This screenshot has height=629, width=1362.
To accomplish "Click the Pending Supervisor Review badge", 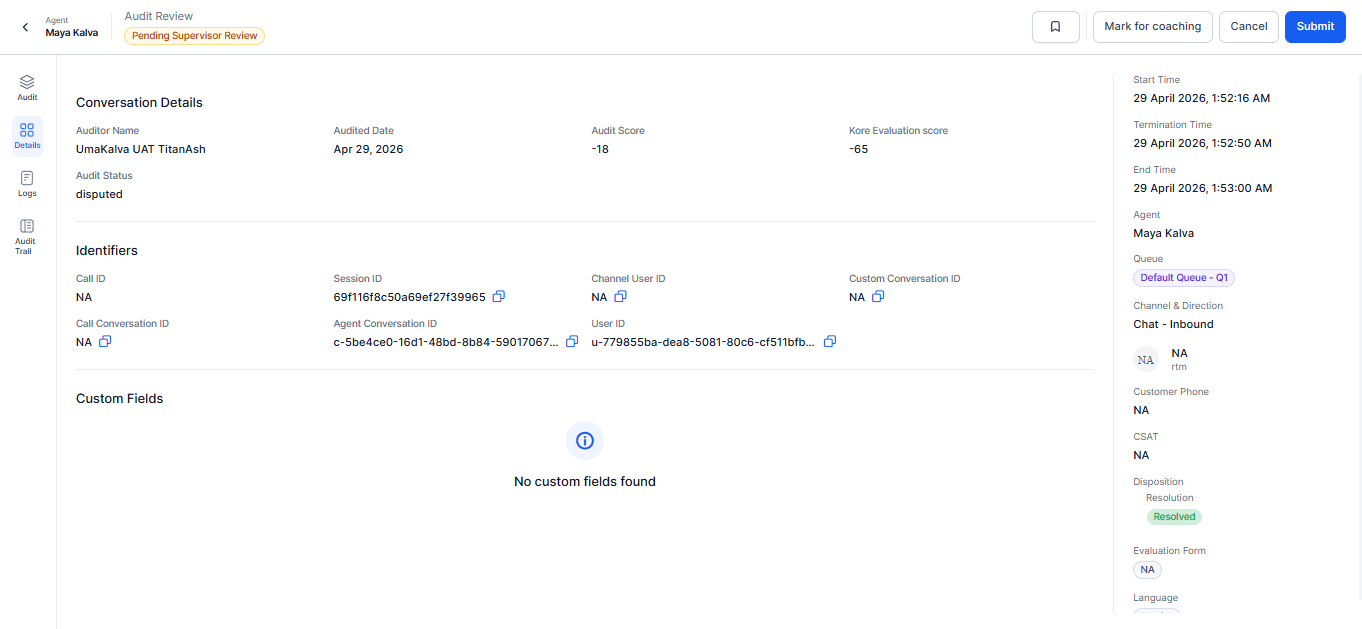I will coord(195,36).
